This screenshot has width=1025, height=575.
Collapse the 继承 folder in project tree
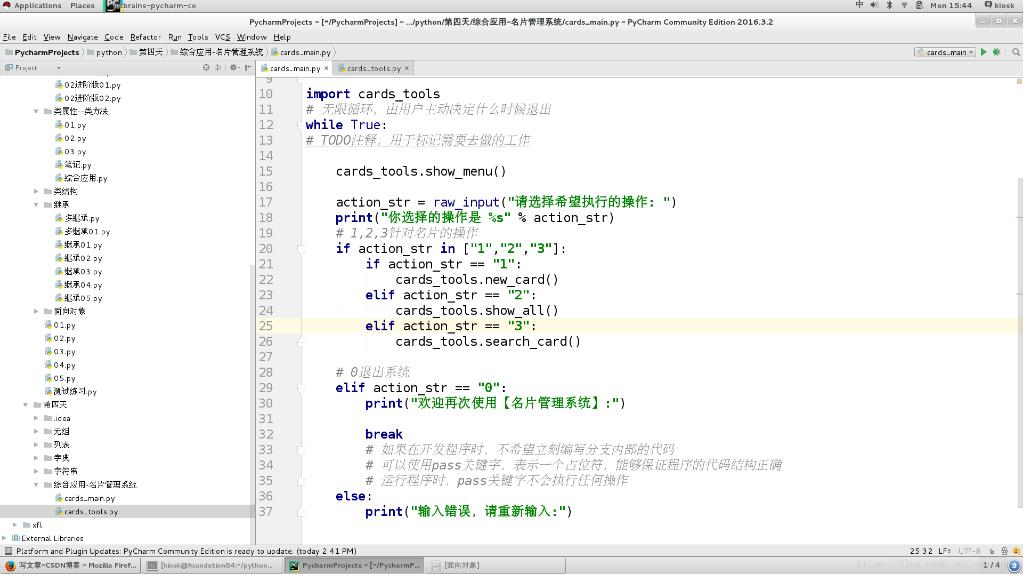[x=36, y=205]
